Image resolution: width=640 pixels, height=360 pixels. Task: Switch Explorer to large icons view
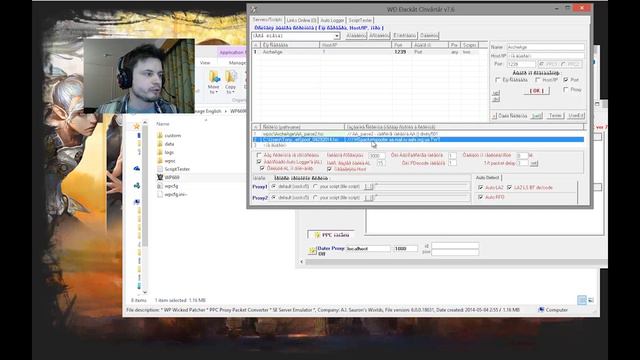click(591, 300)
